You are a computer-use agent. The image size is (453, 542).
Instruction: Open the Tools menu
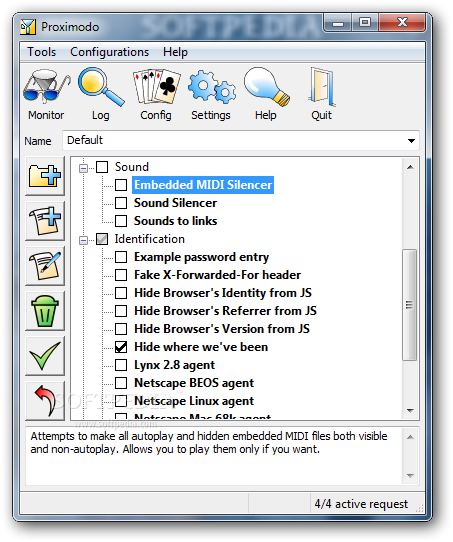pos(41,52)
